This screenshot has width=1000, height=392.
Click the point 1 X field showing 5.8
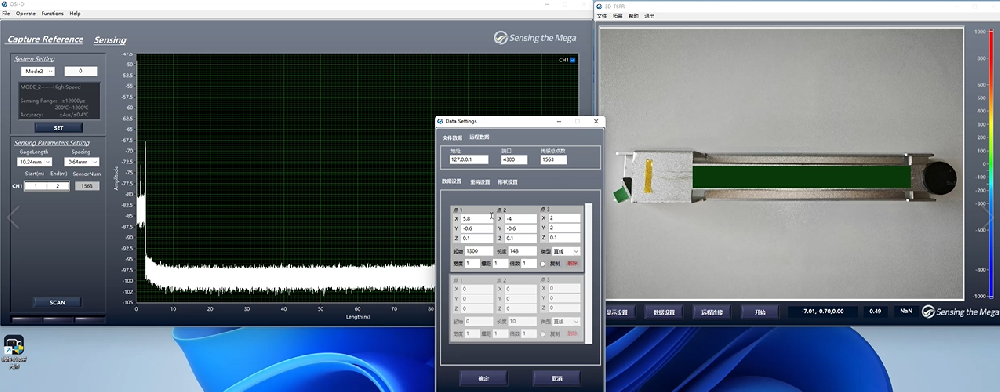[x=477, y=218]
